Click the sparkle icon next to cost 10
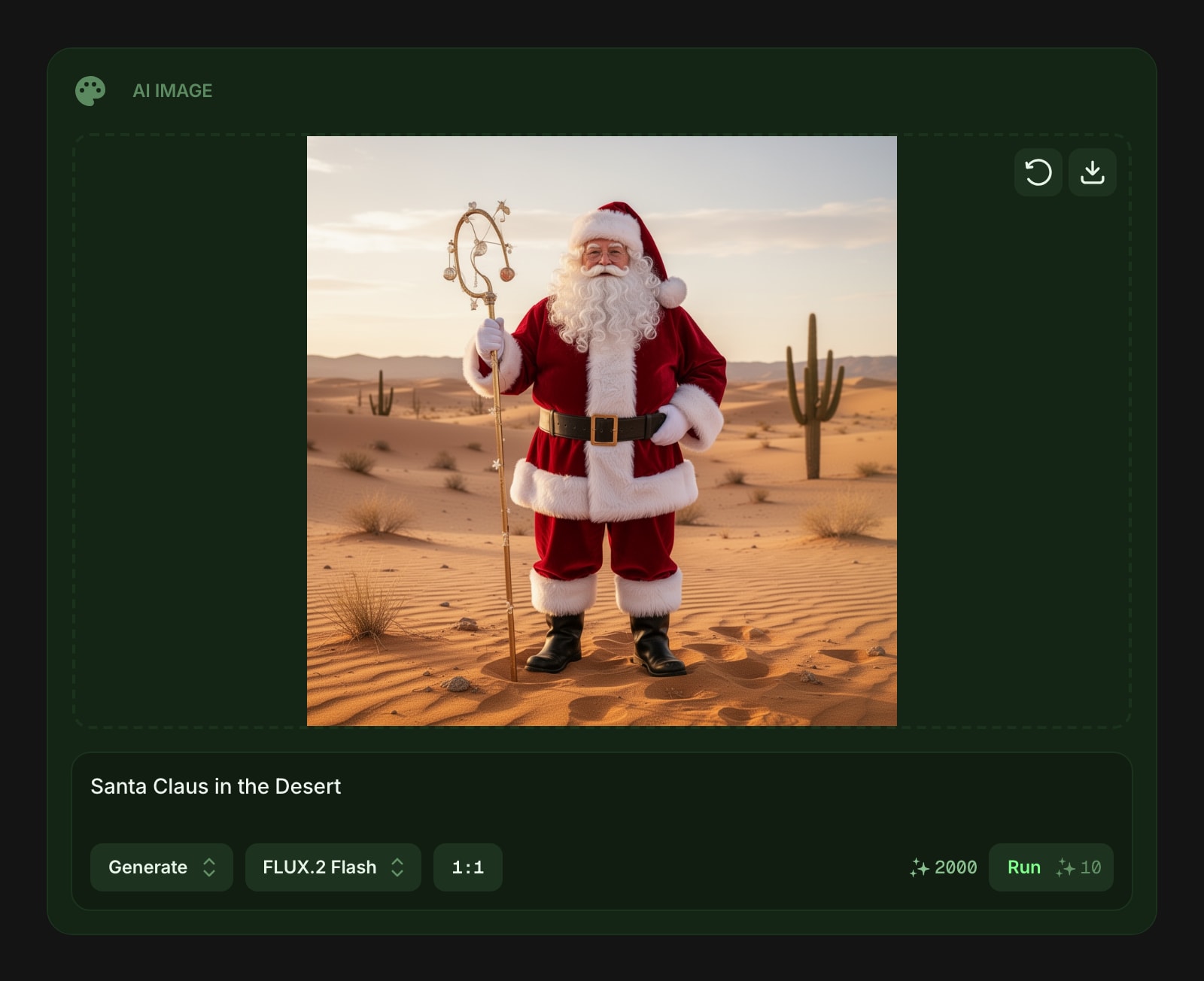The height and width of the screenshot is (981, 1204). pyautogui.click(x=1065, y=867)
